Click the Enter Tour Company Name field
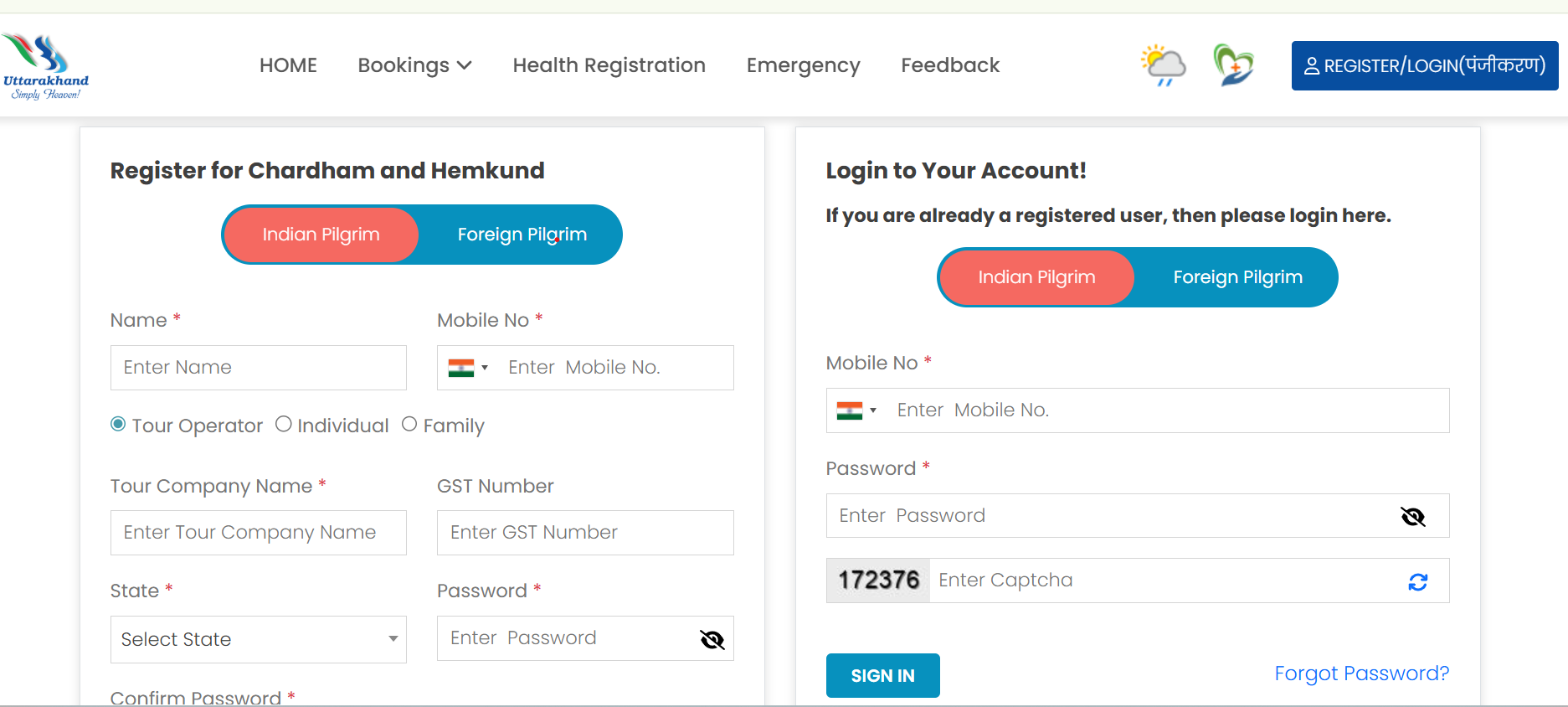The height and width of the screenshot is (707, 1568). coord(258,533)
